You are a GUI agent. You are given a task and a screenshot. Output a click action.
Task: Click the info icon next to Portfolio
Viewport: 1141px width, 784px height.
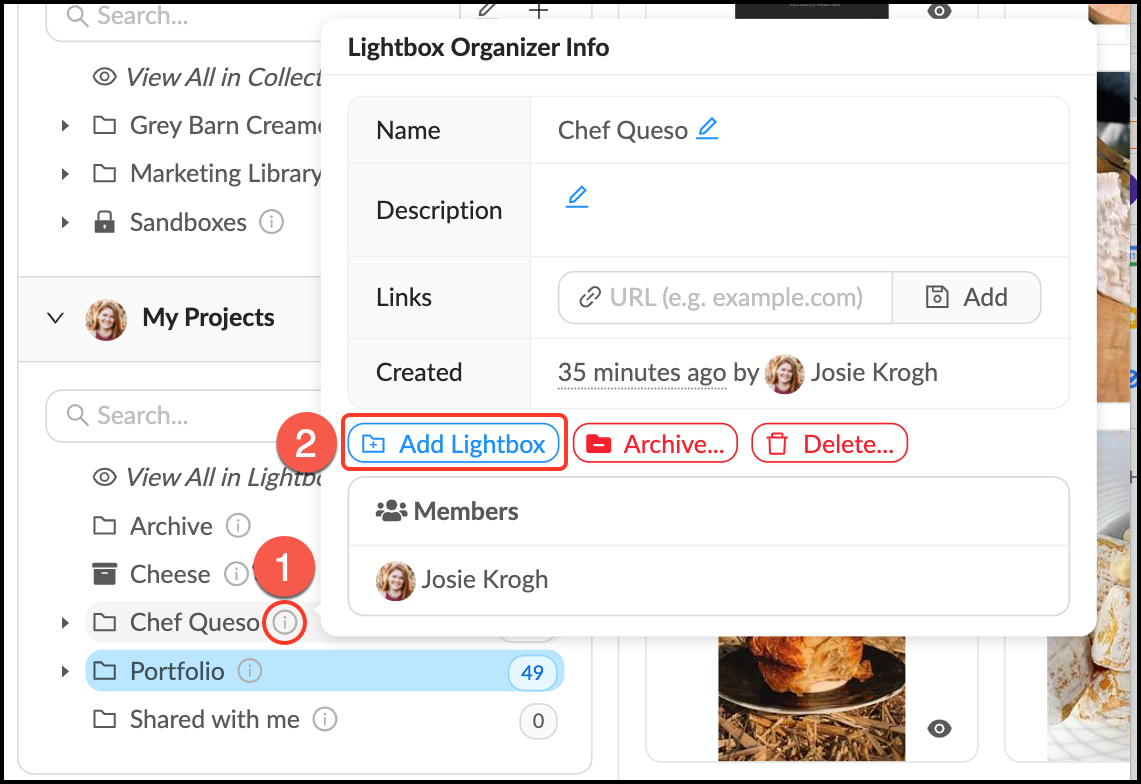[x=250, y=672]
